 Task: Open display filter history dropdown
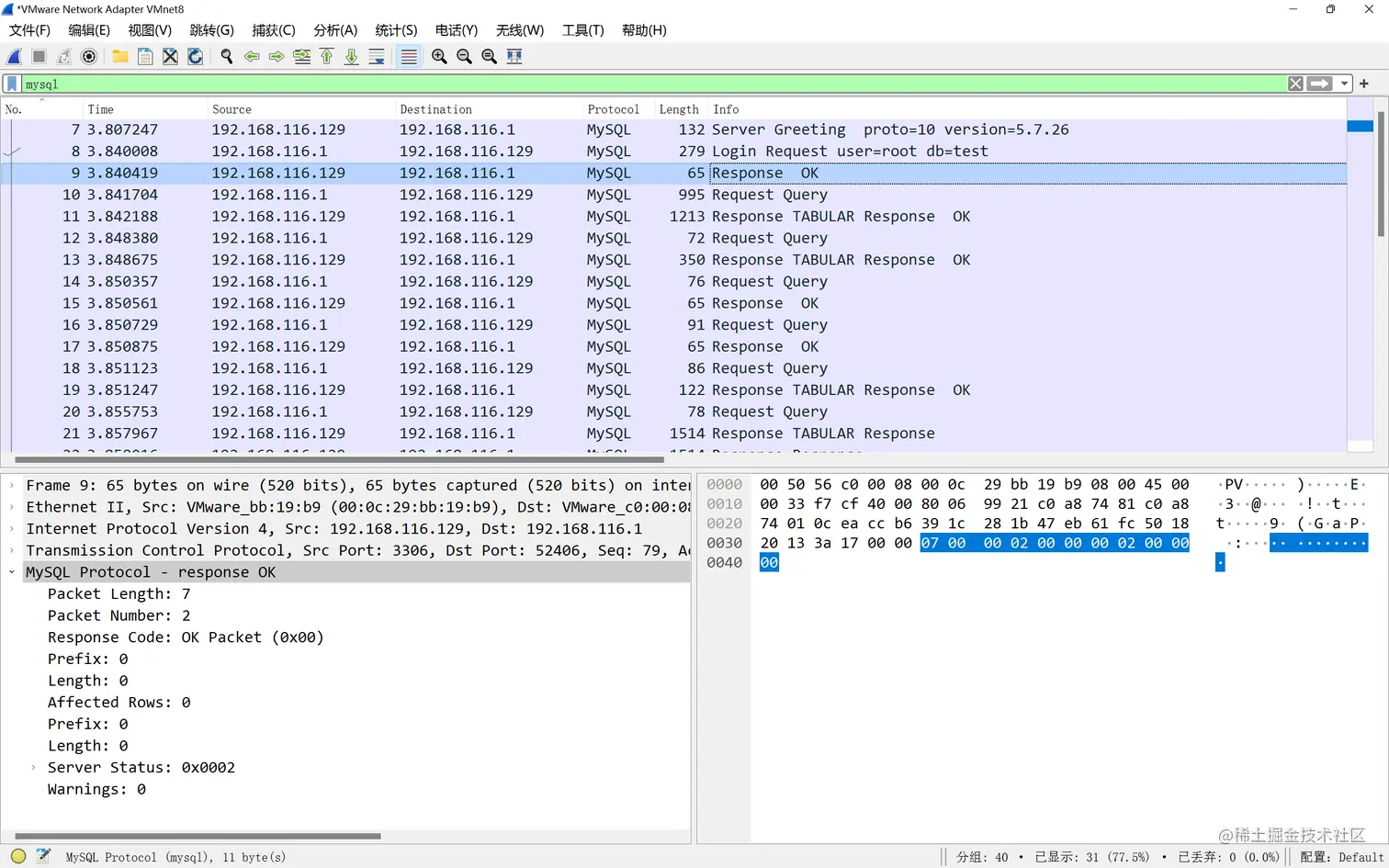1344,84
